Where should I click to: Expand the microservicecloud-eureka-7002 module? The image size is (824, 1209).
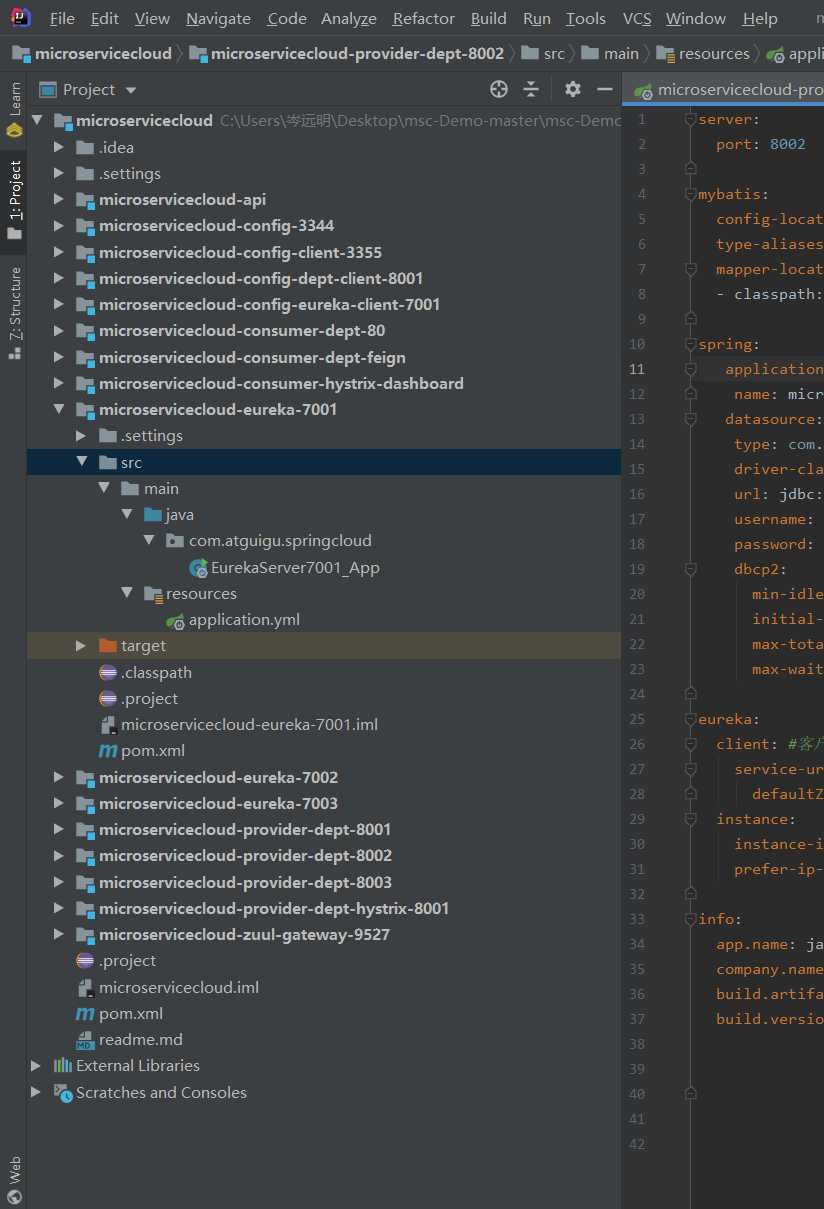coord(59,777)
